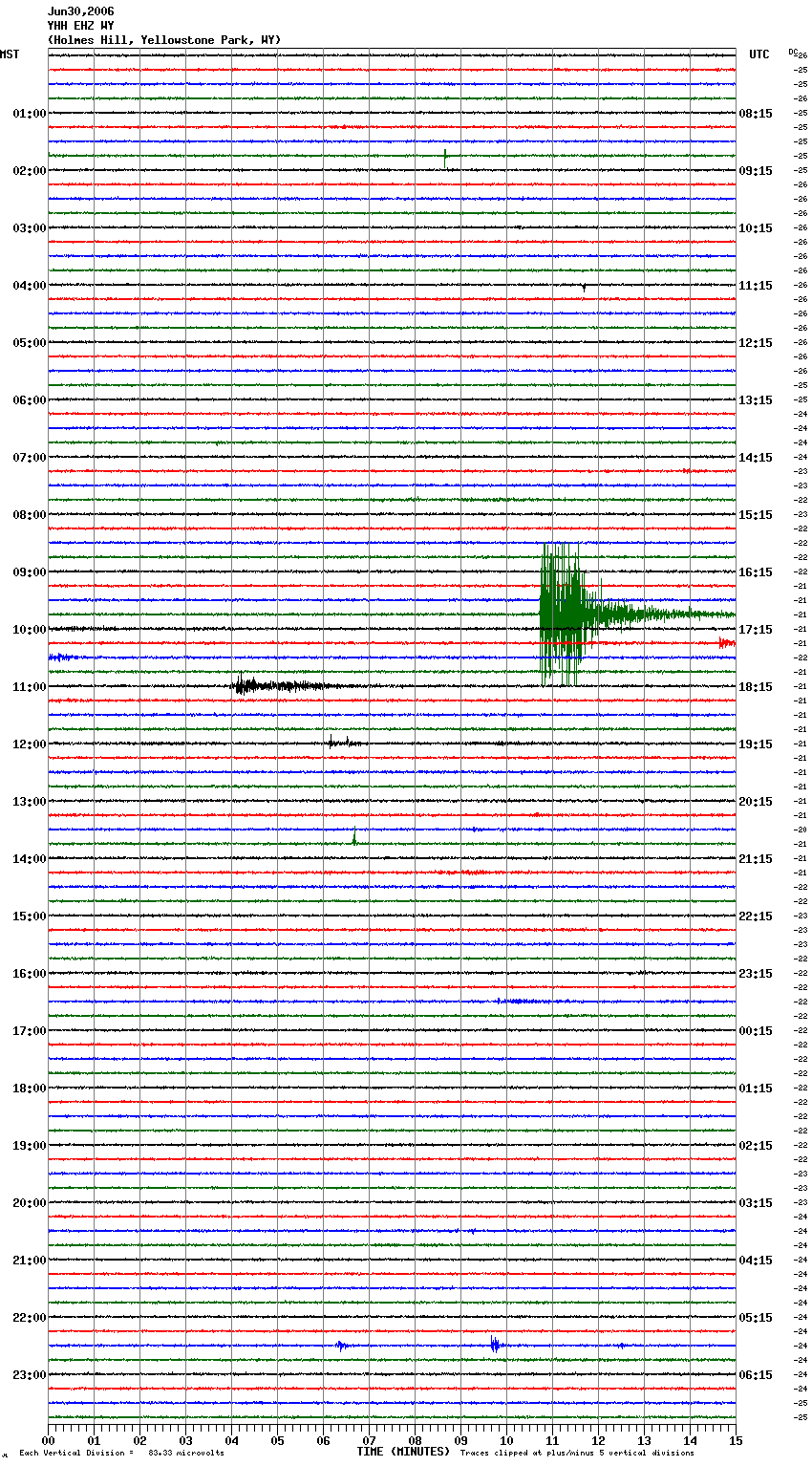Select the "16:00" MST hour label
Viewport: 812px width, 1466px height.
pos(30,974)
